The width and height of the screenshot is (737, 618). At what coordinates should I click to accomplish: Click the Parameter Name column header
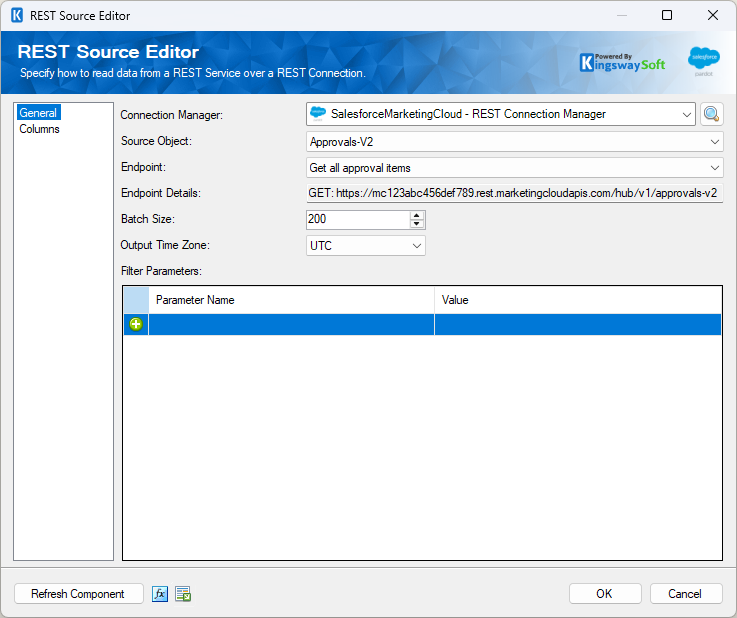(291, 300)
